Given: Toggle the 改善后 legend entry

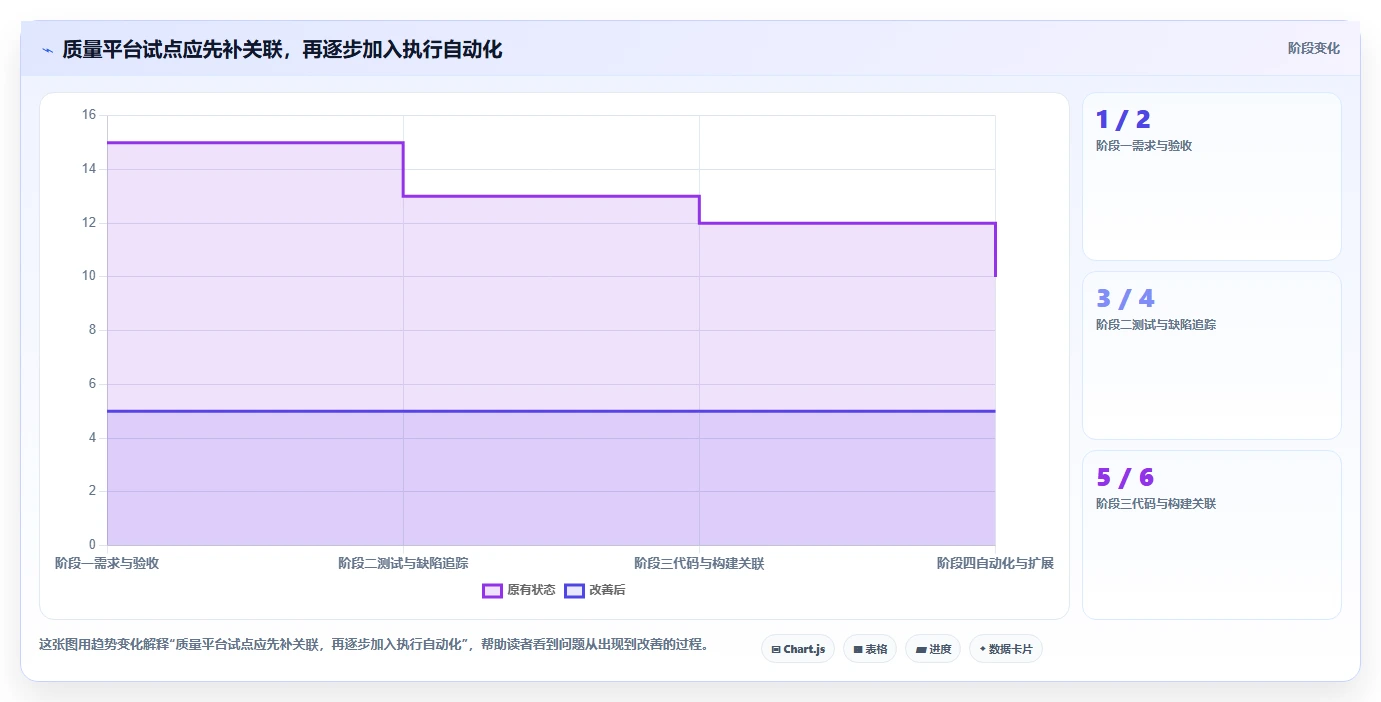Looking at the screenshot, I should point(596,590).
